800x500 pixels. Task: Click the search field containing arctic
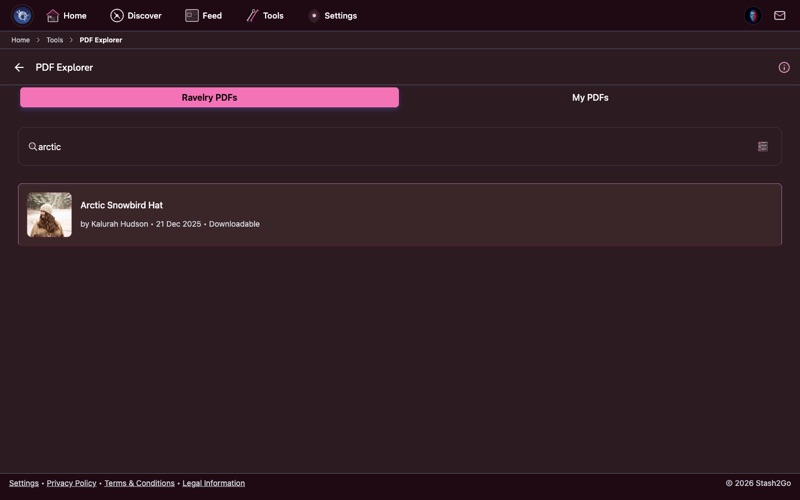390,147
